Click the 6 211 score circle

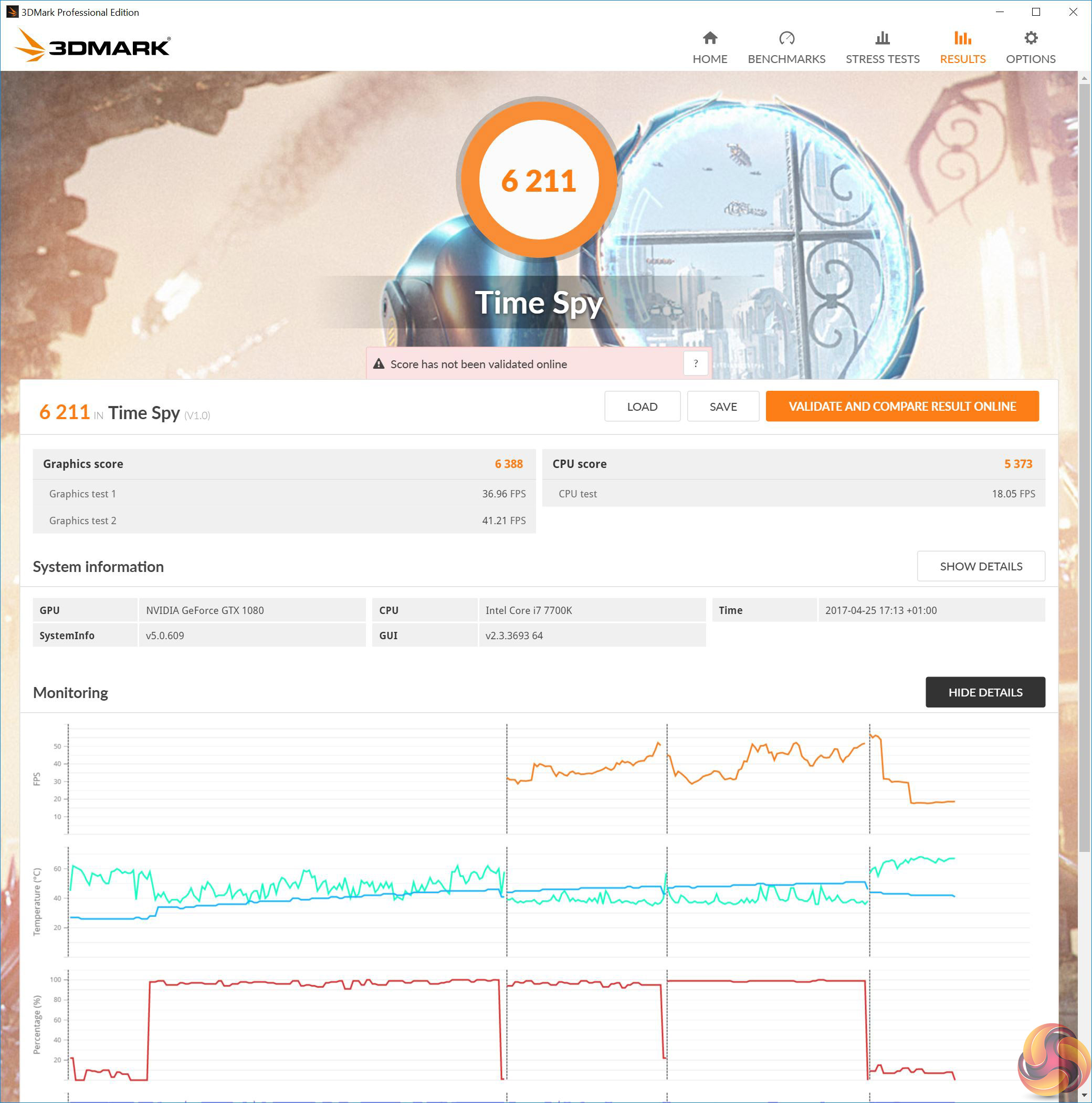[x=539, y=180]
